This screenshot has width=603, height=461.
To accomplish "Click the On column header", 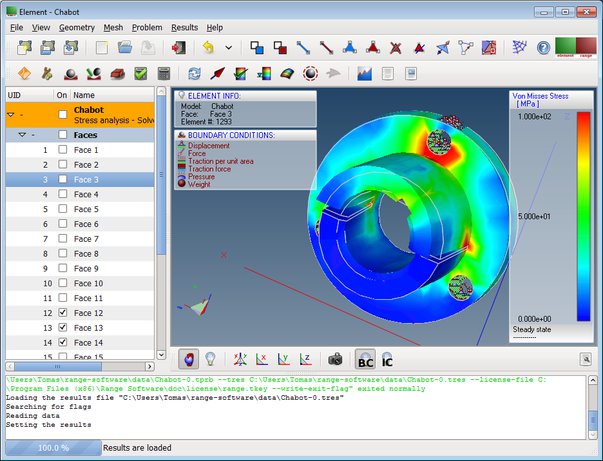I will [62, 95].
